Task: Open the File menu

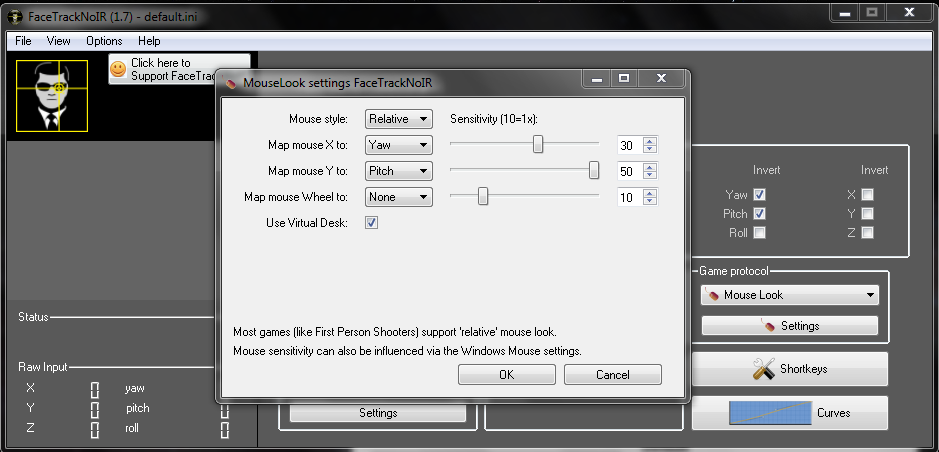Action: pos(23,41)
